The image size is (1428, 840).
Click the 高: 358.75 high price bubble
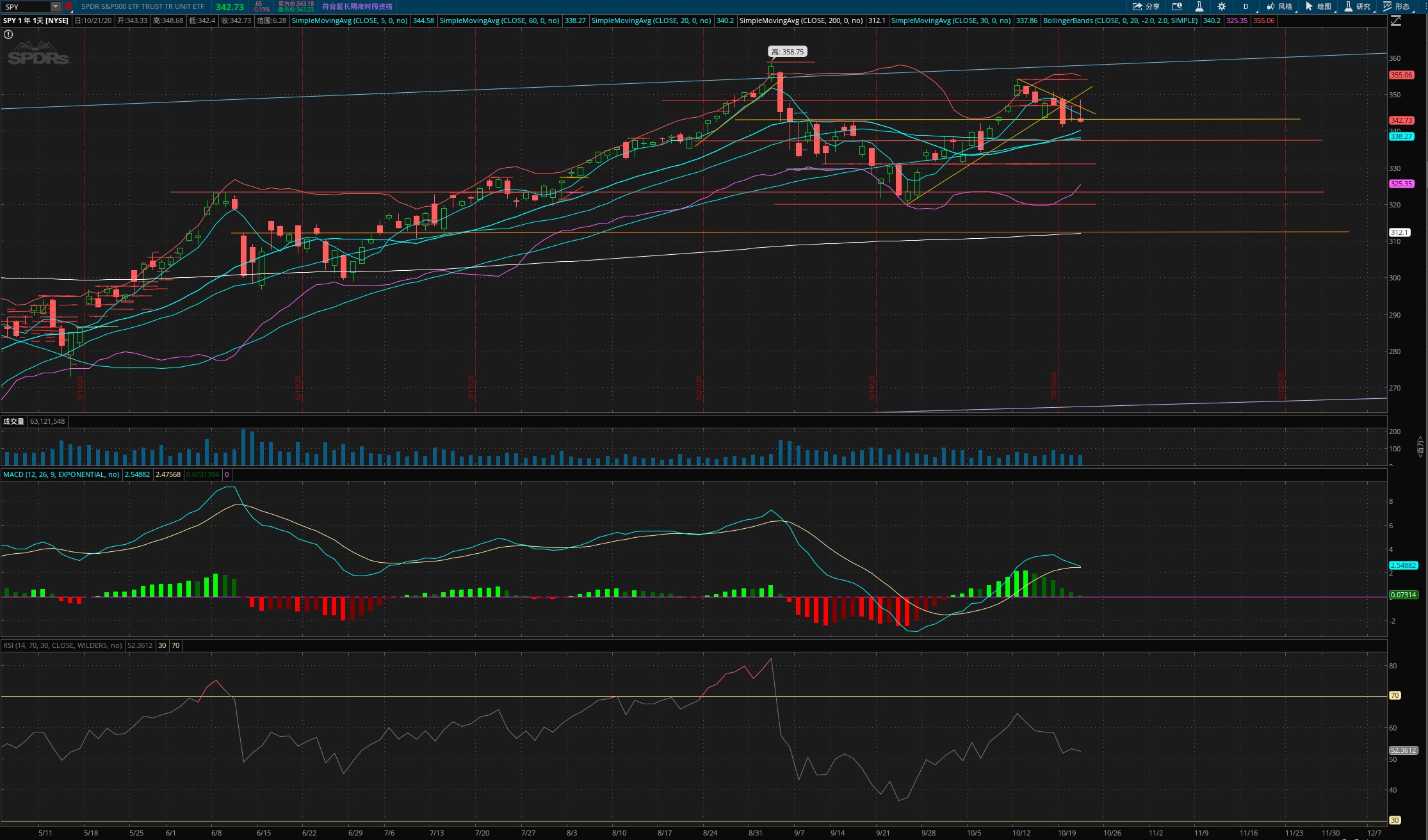tap(788, 52)
